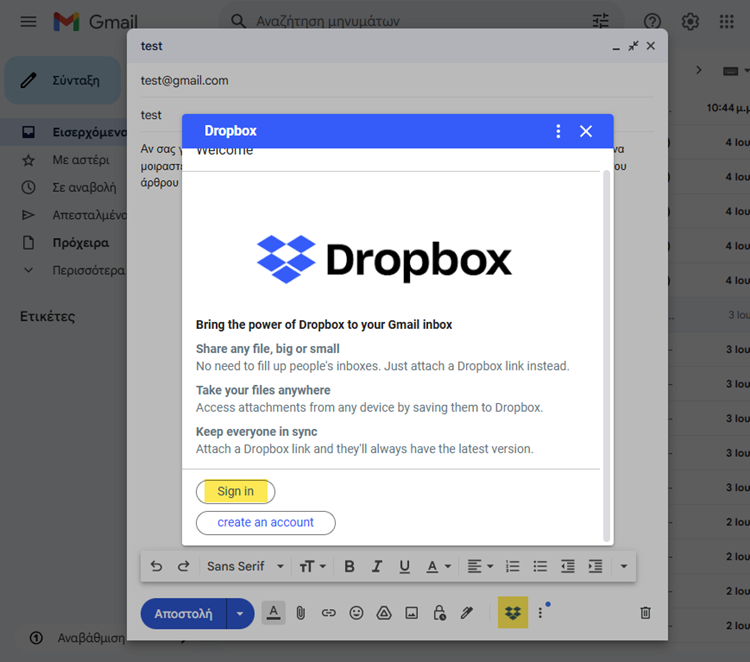Open the text color picker
This screenshot has height=662, width=750.
(438, 566)
